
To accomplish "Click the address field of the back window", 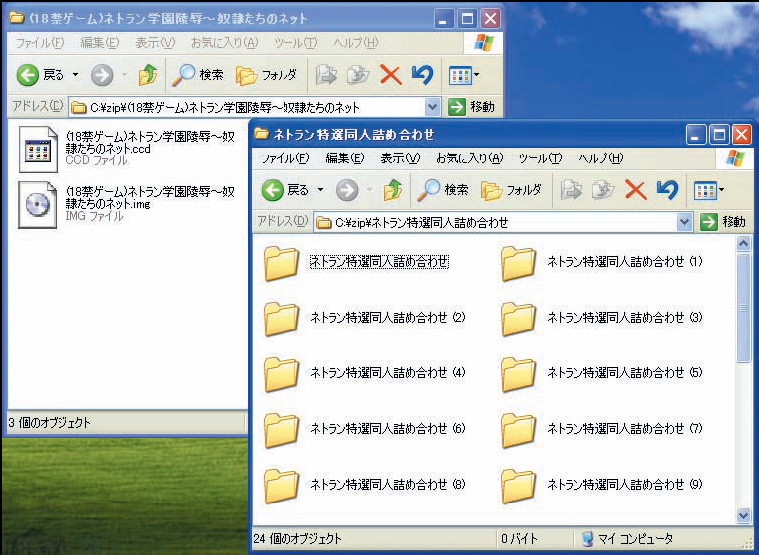I will tap(254, 107).
